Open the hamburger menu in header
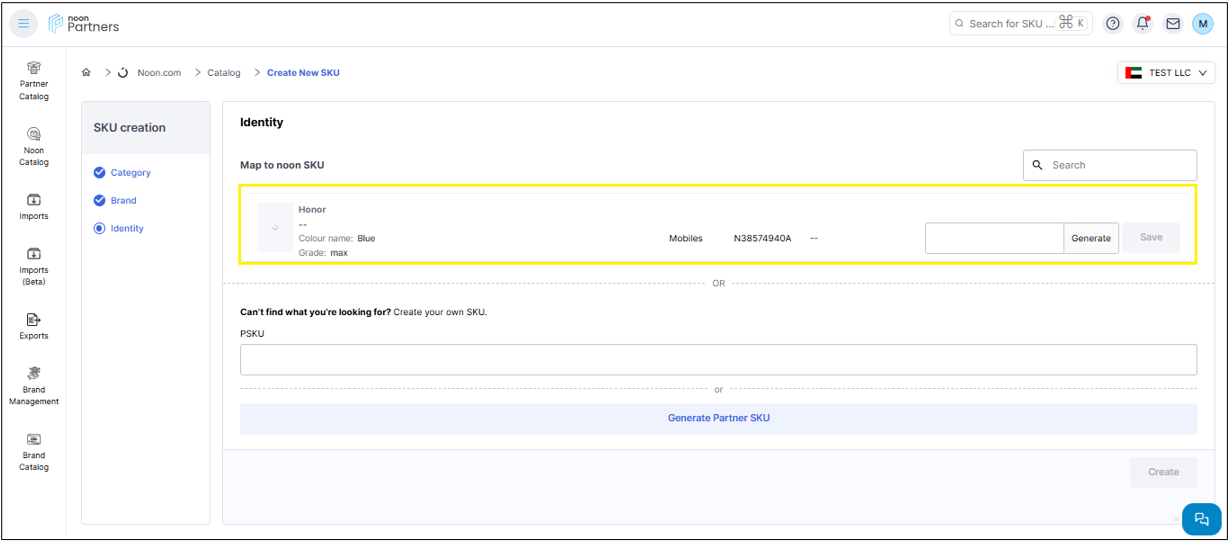Screen dimensions: 1231x541 pyautogui.click(x=24, y=23)
